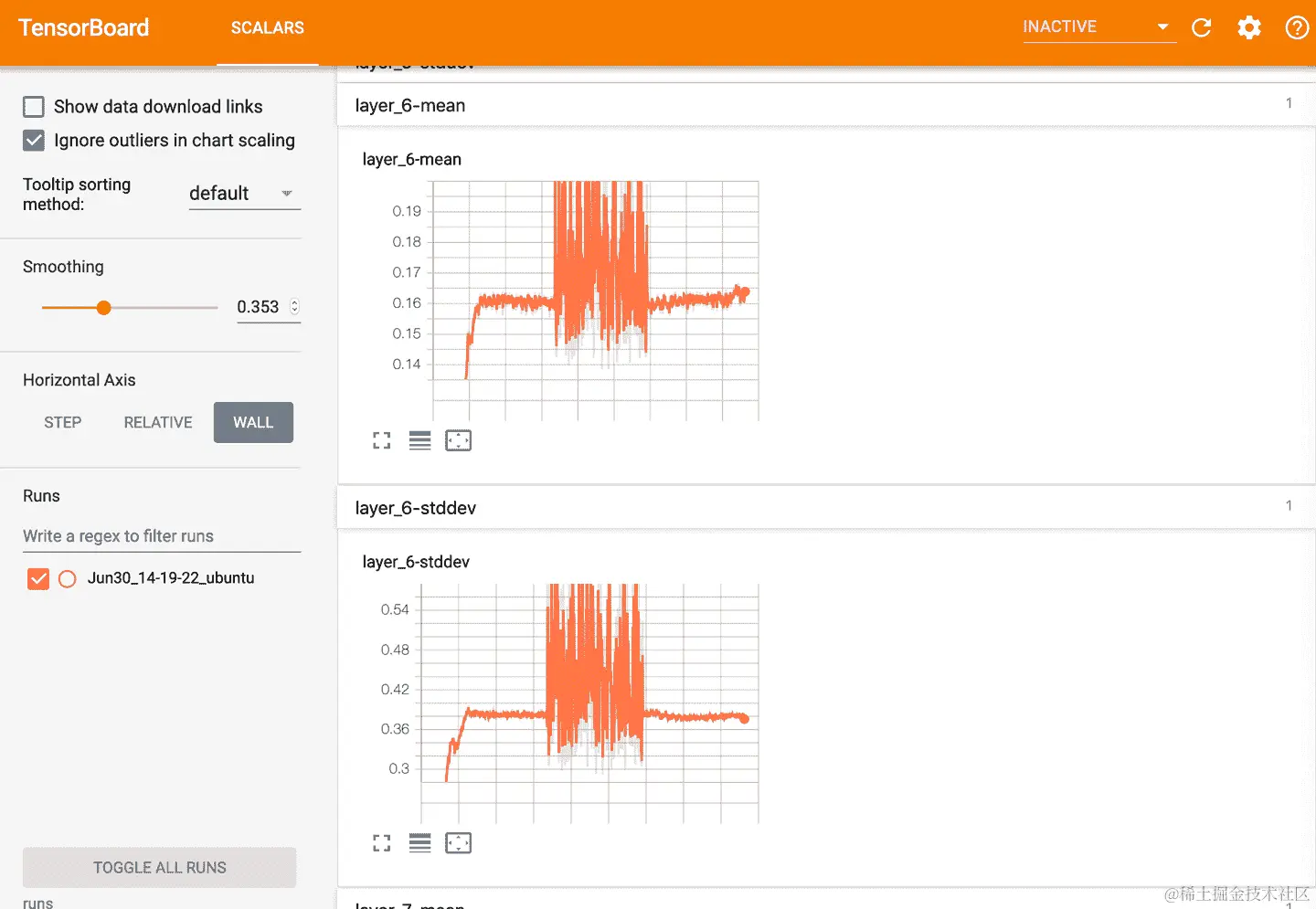This screenshot has height=909, width=1316.
Task: Adjust smoothing value with stepper arrows
Action: 294,307
